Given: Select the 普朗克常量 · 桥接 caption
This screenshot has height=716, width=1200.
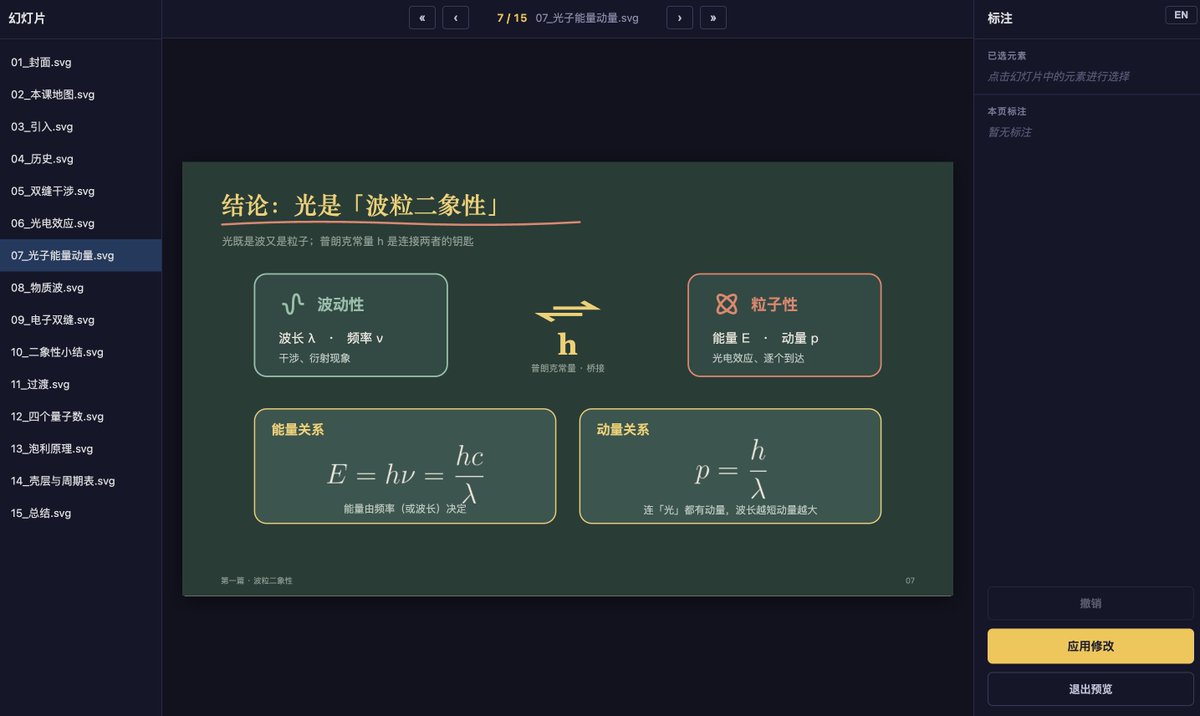Looking at the screenshot, I should coord(568,368).
